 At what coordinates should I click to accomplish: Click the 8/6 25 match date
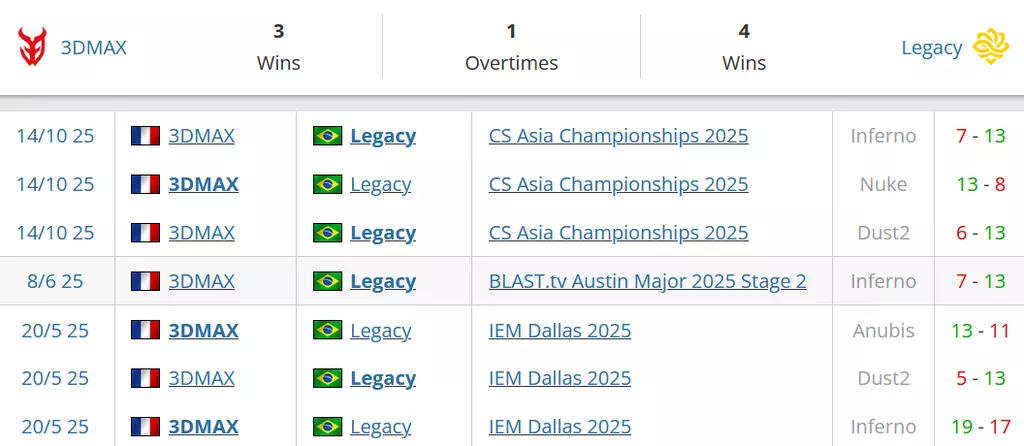56,281
